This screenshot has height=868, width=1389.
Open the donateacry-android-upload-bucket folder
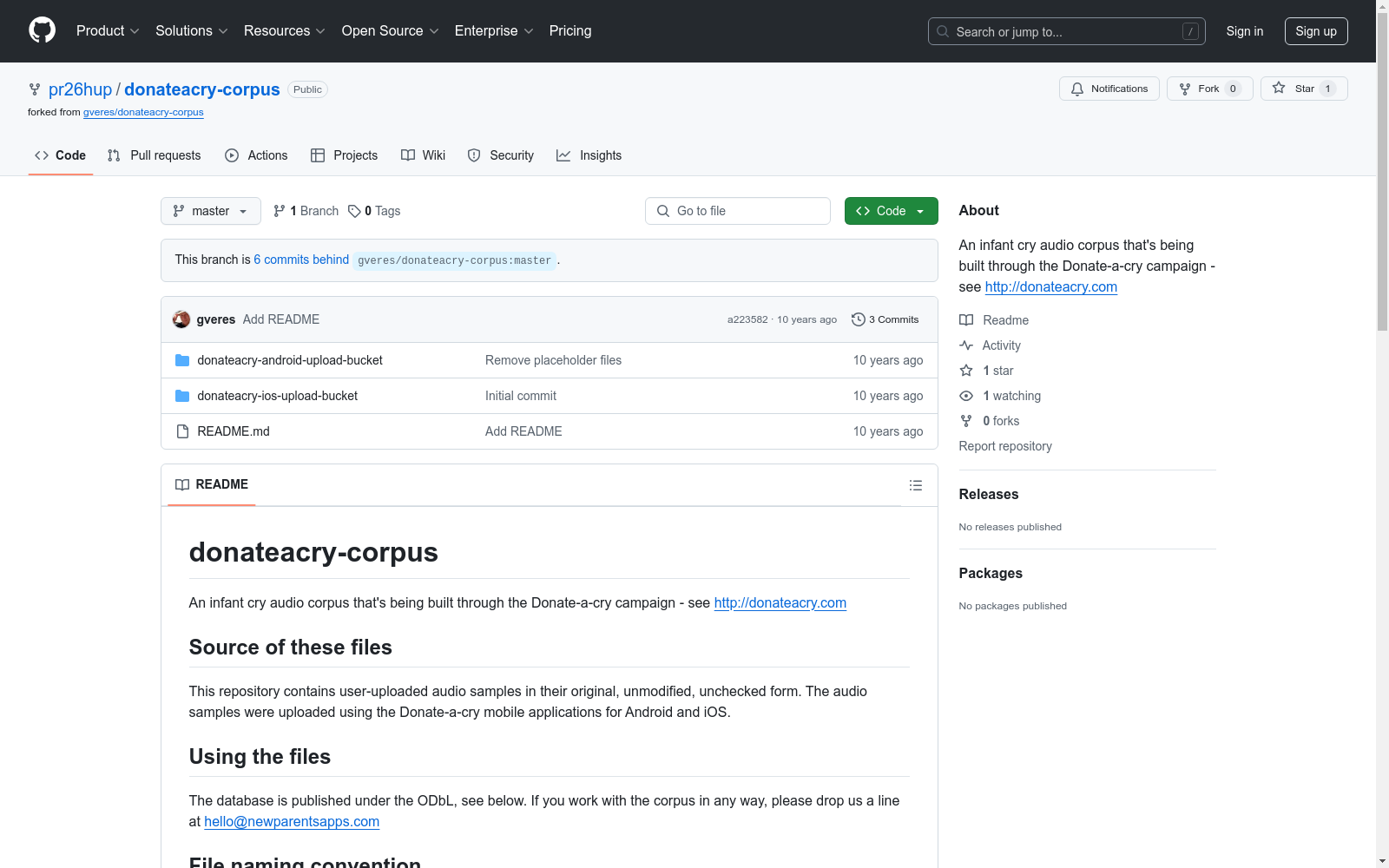290,360
